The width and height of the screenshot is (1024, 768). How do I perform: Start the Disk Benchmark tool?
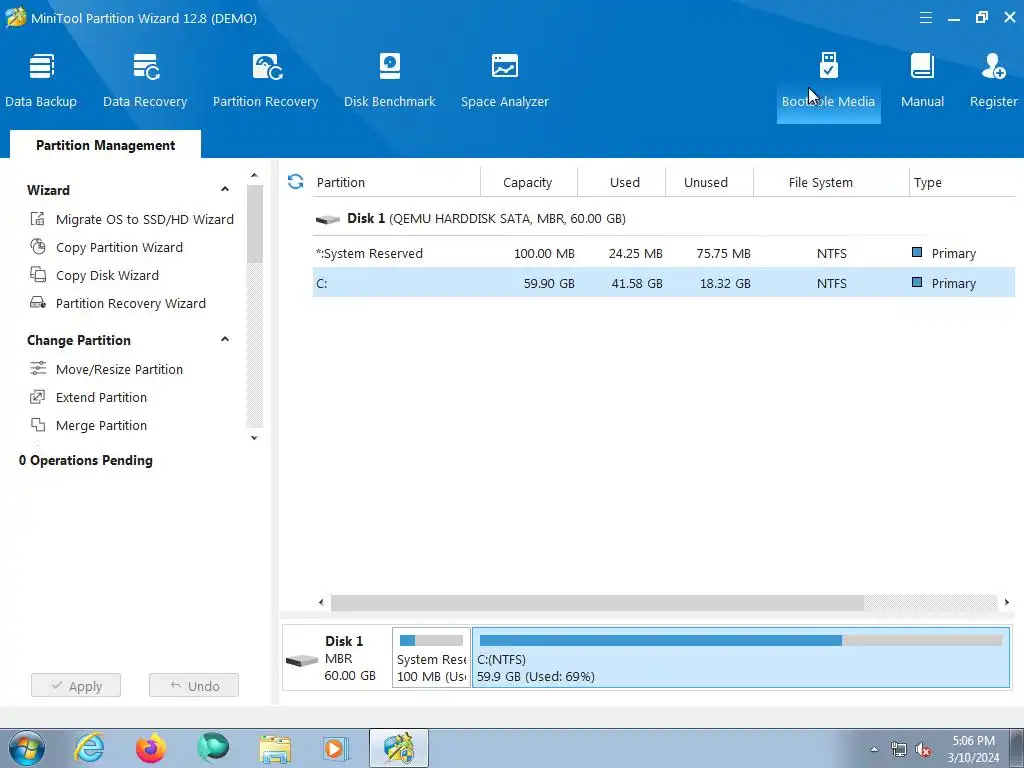tap(390, 81)
